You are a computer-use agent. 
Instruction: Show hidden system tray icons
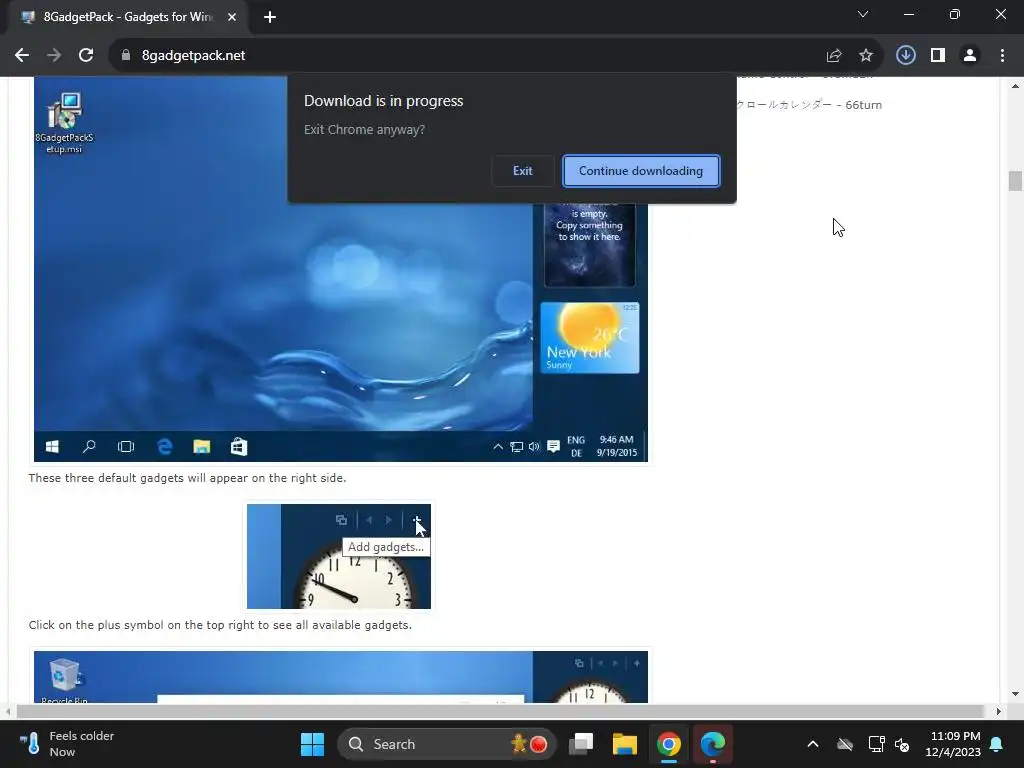[x=812, y=744]
